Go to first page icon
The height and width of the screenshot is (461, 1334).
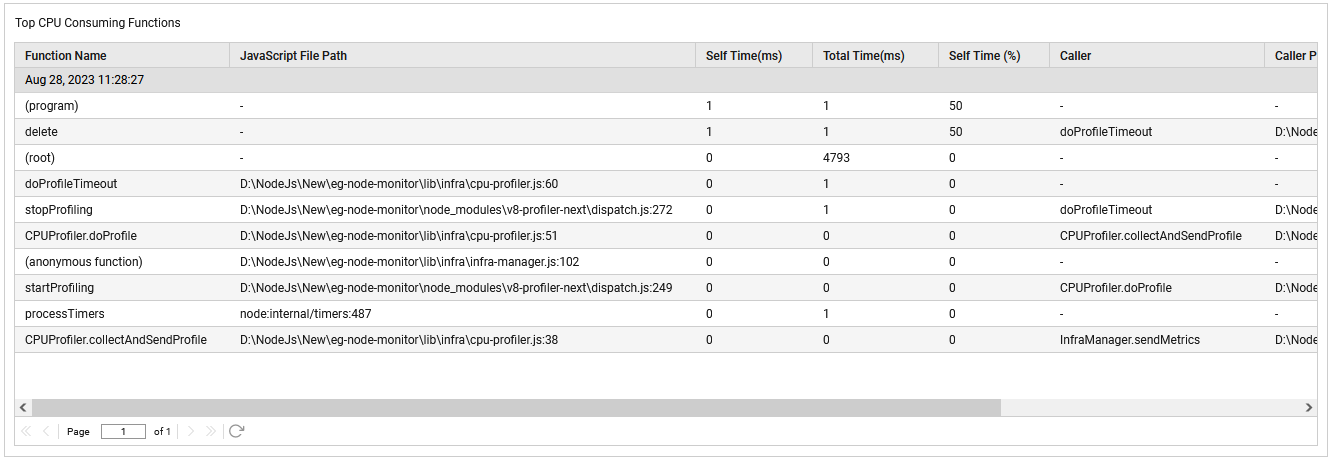(x=26, y=431)
